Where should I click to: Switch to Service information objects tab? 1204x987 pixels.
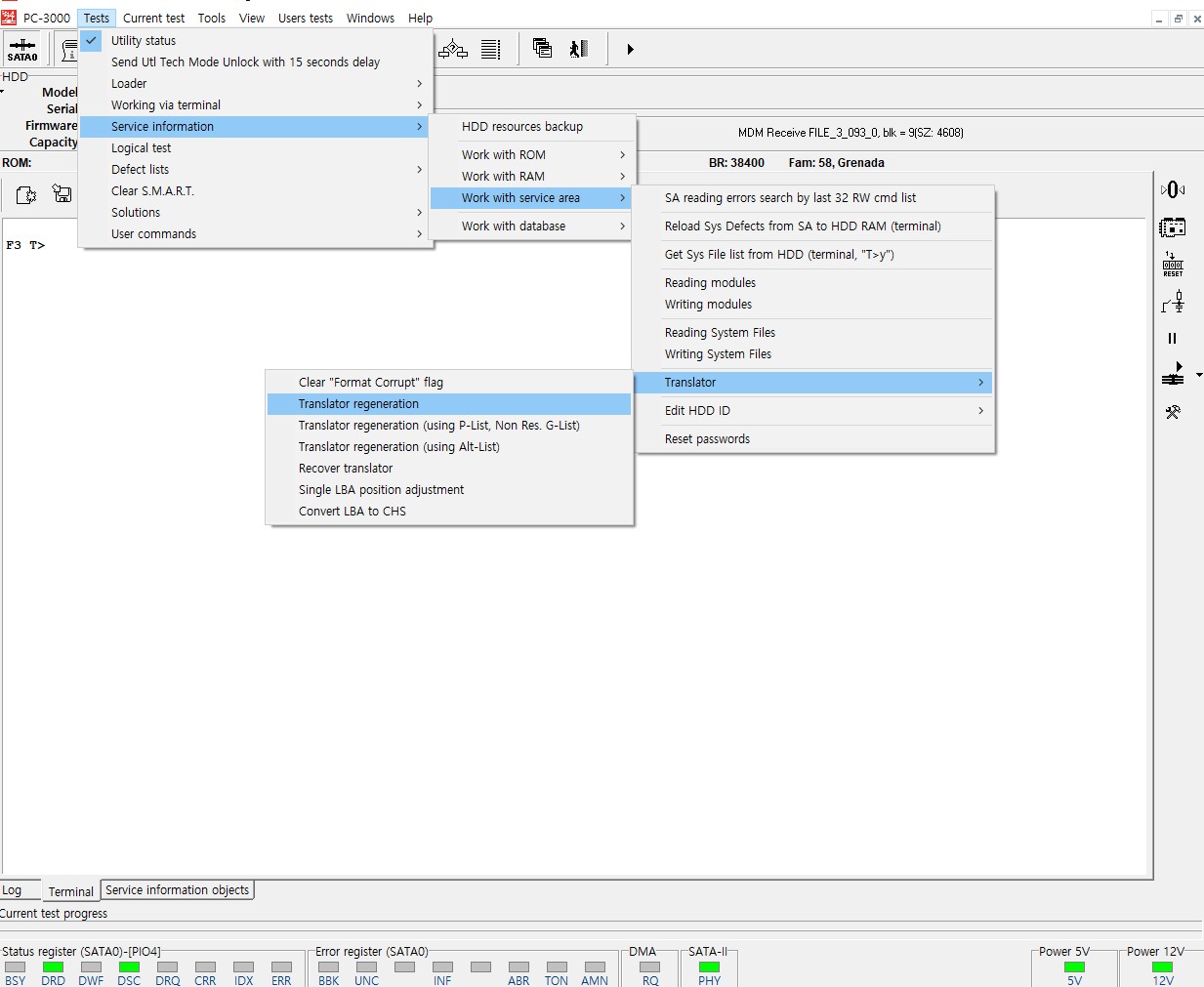pos(177,889)
